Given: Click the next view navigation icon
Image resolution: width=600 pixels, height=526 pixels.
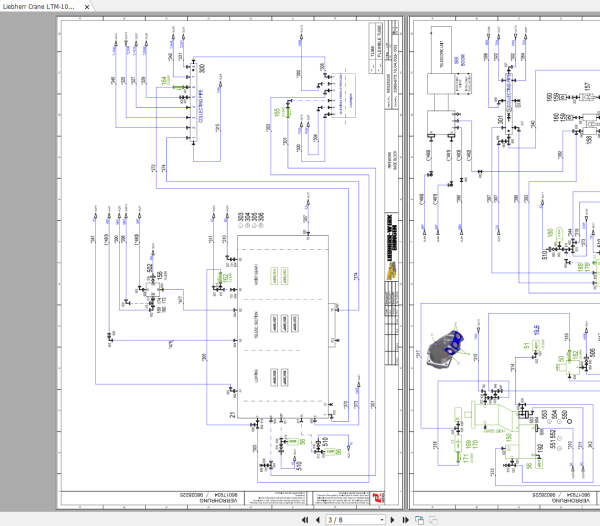Looking at the screenshot, I should [x=419, y=520].
